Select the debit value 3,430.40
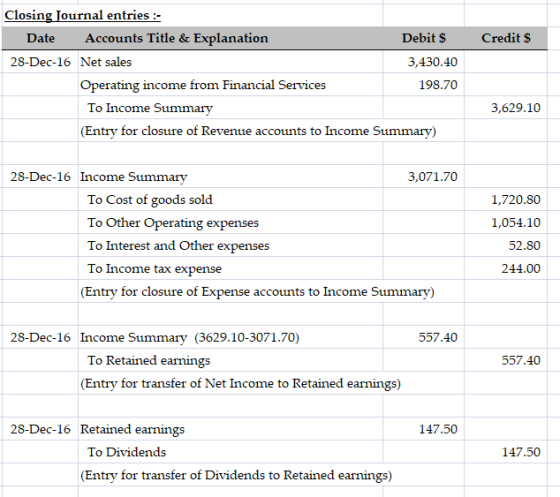The height and width of the screenshot is (497, 560). tap(432, 62)
